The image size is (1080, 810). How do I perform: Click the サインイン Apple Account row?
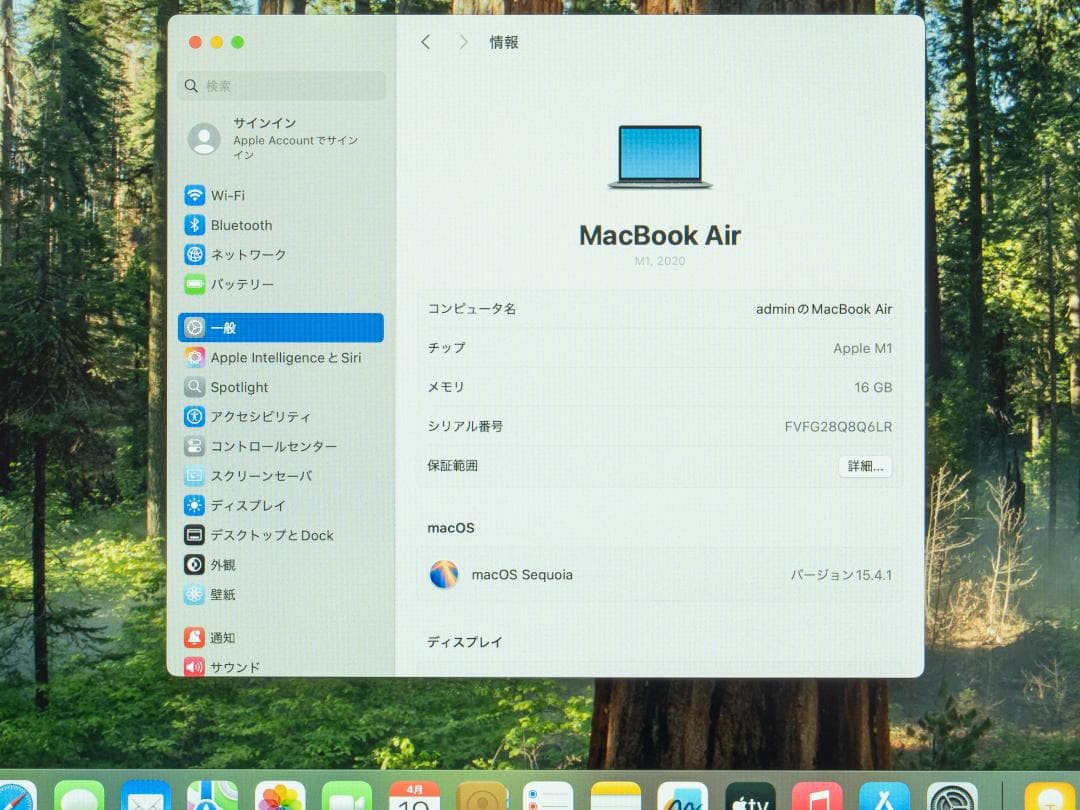point(281,138)
